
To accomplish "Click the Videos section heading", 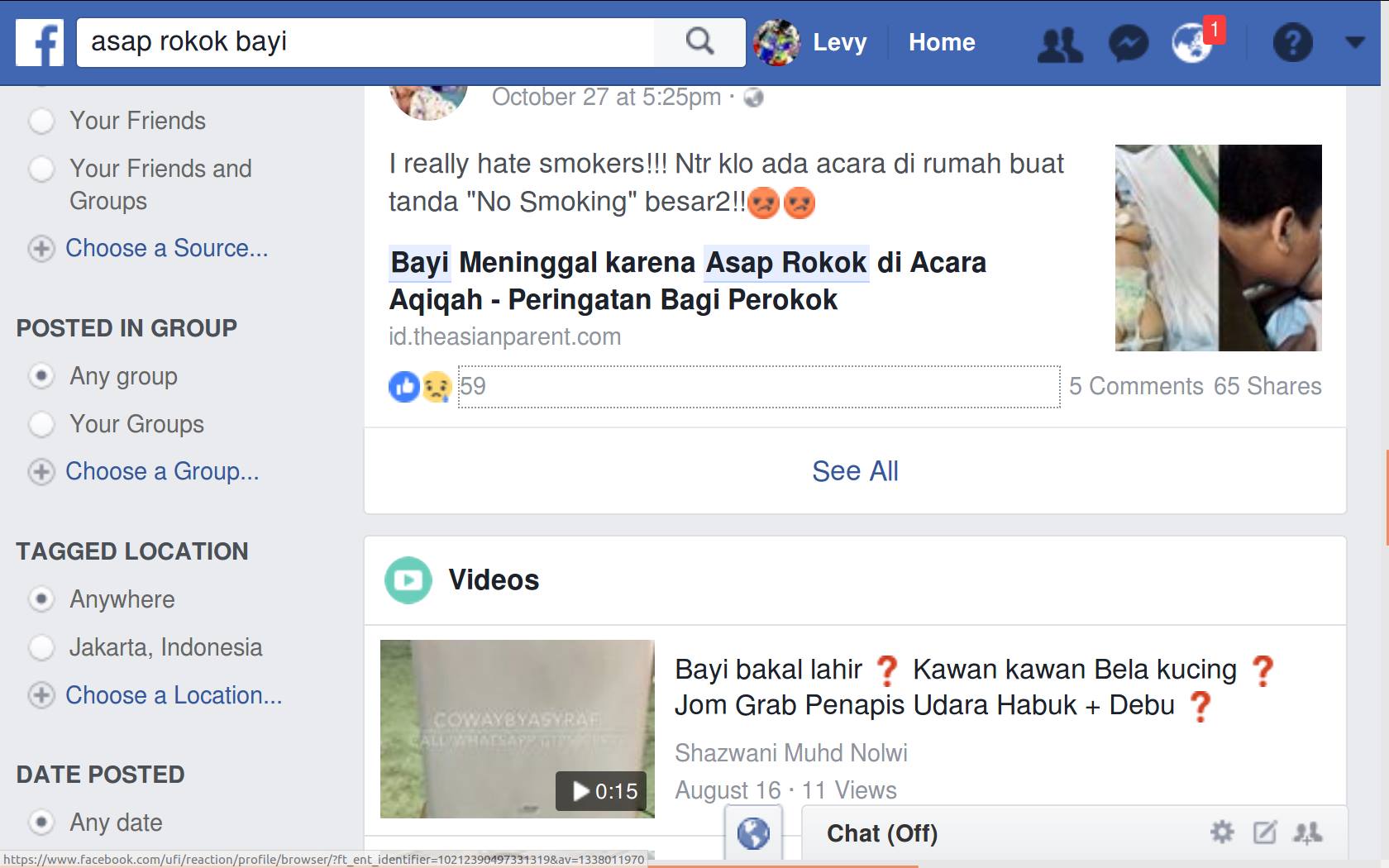I will 494,580.
